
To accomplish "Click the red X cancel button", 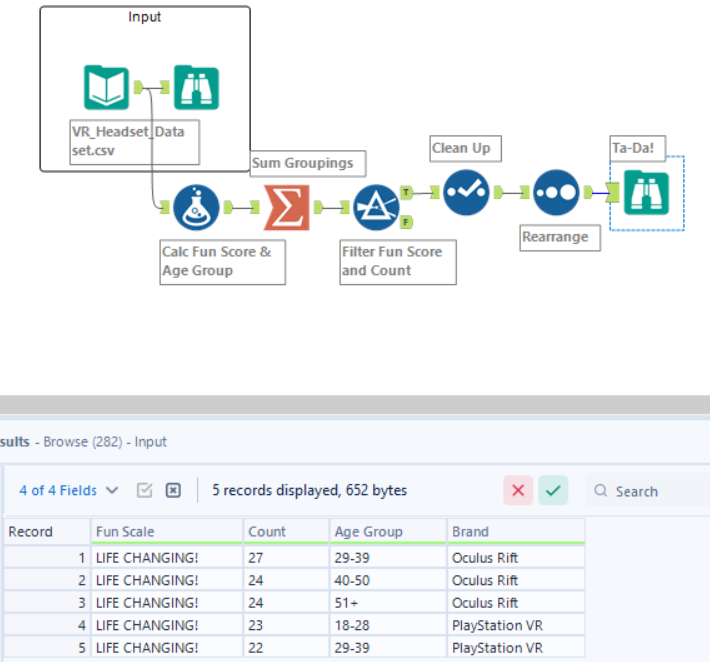I will coord(517,490).
